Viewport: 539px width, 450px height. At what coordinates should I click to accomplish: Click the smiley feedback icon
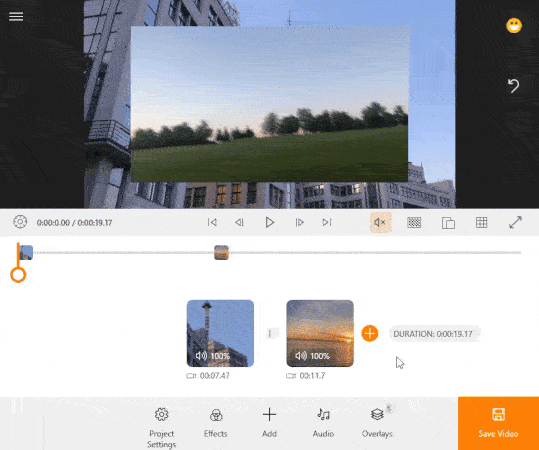click(514, 26)
